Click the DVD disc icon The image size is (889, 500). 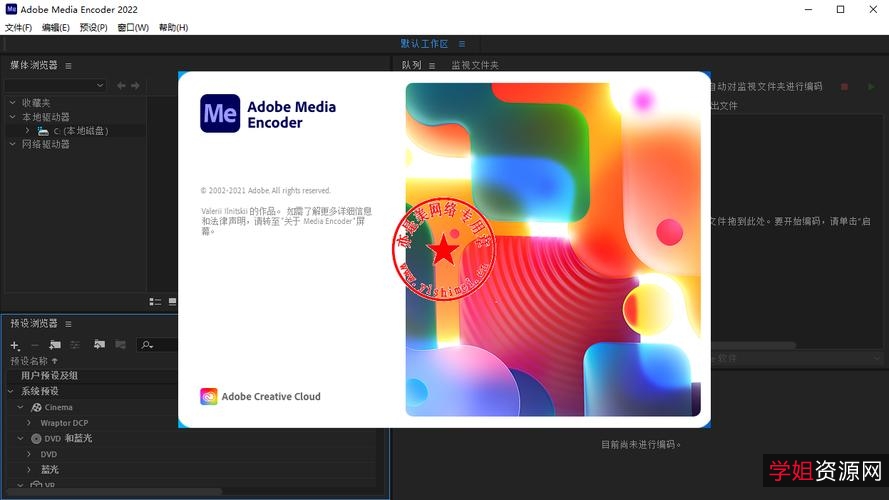(36, 438)
